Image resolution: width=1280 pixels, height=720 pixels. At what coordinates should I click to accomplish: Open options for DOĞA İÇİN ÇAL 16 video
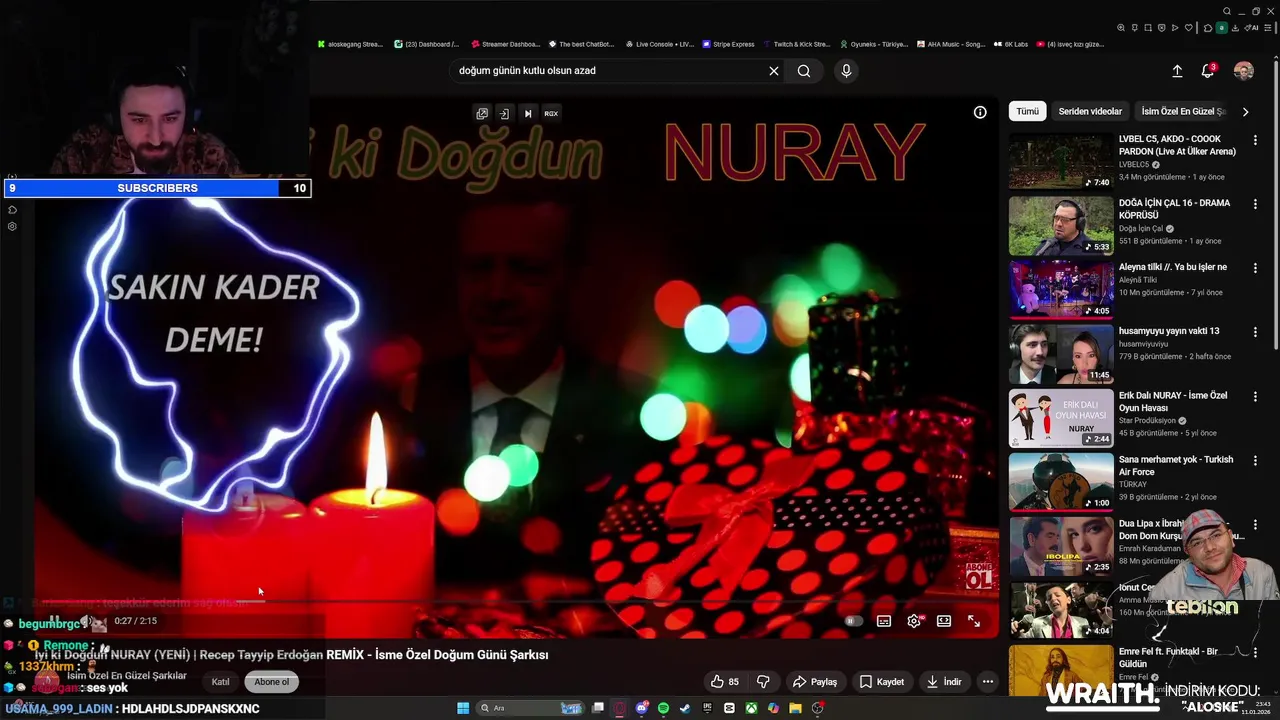1255,204
